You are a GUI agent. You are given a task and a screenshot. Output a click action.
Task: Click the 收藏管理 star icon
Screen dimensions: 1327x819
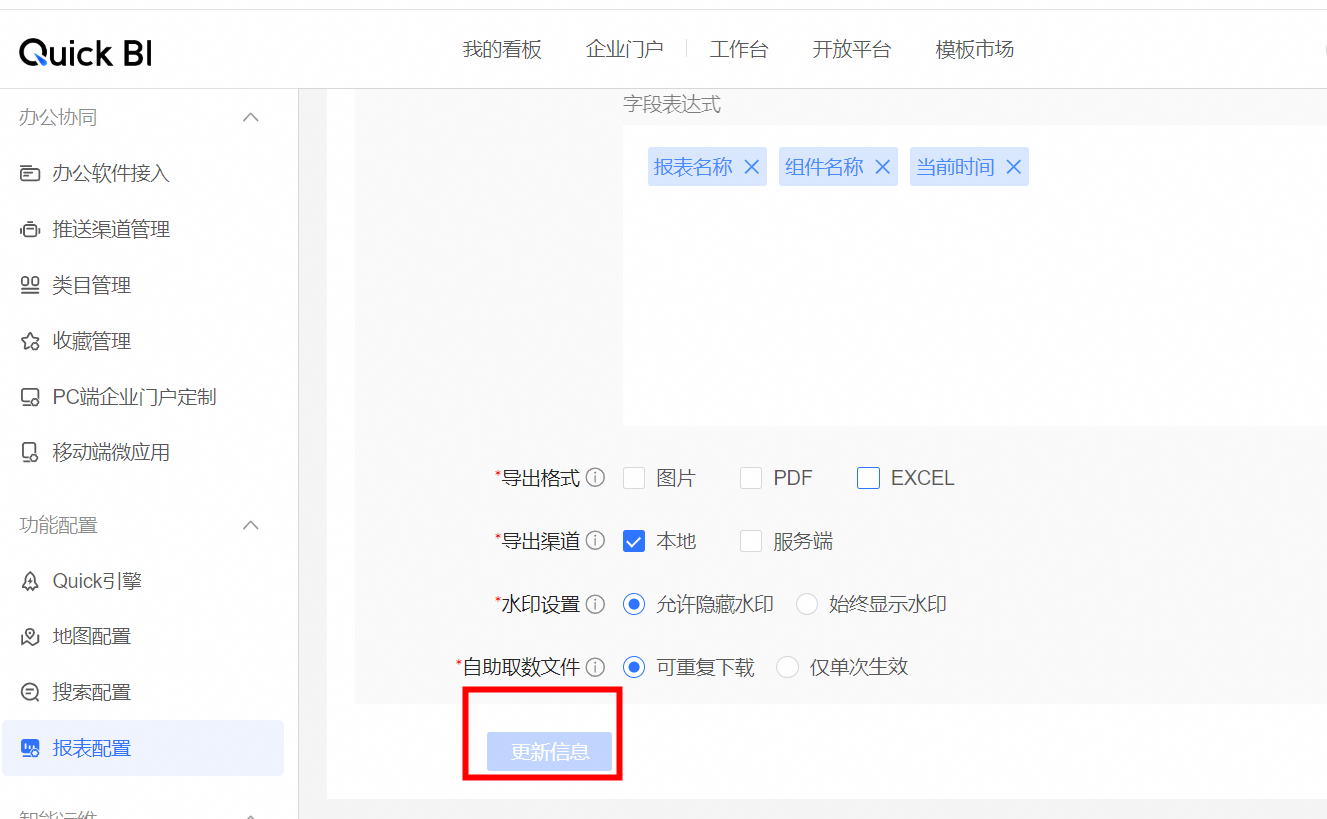[30, 342]
